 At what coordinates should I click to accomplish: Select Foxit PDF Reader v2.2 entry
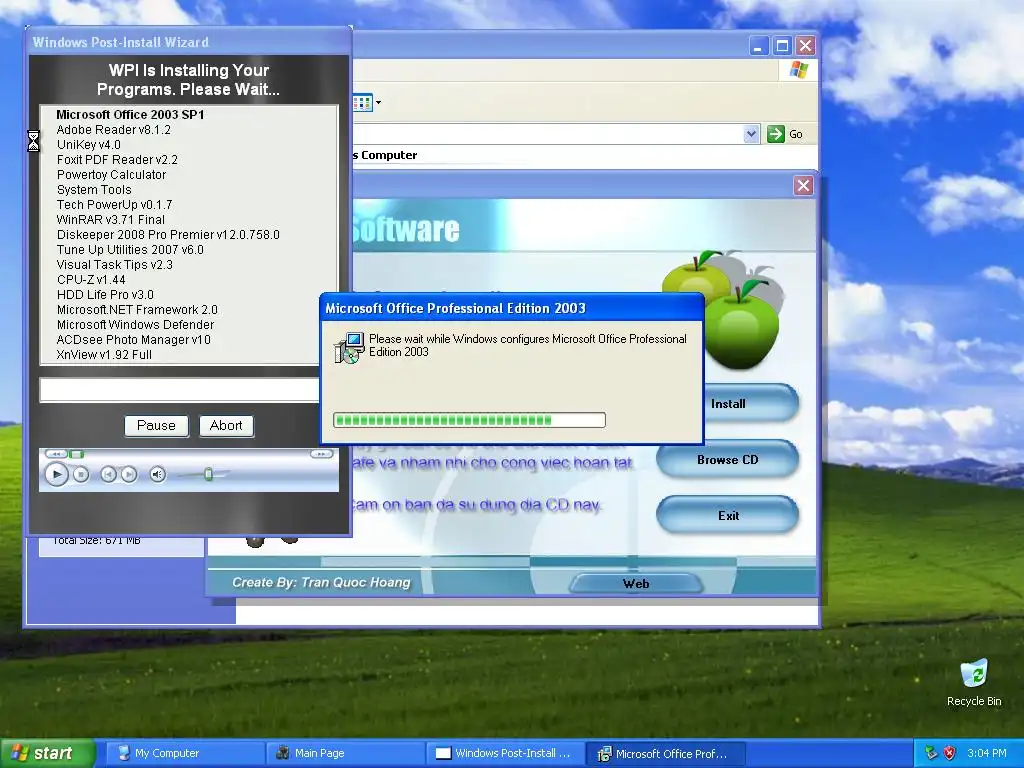117,160
